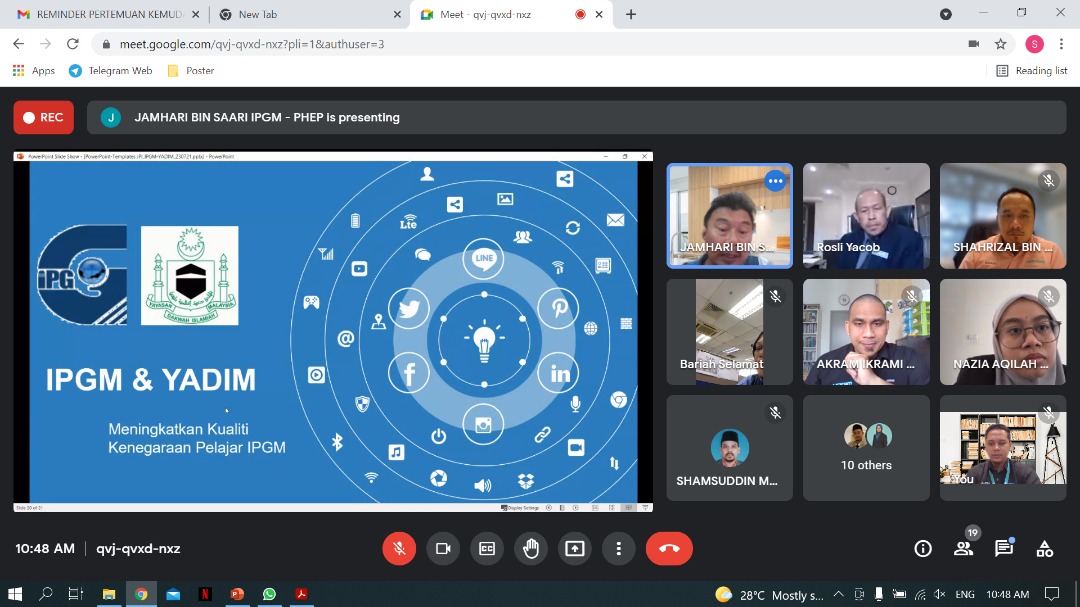
Task: Raise hand in the meeting
Action: pos(531,548)
